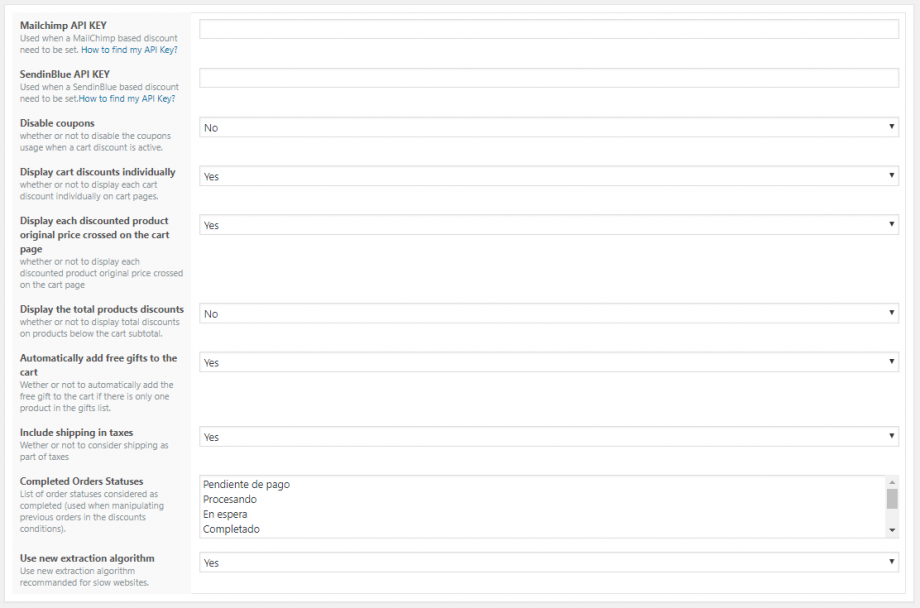The image size is (920, 608).
Task: Open SendinBlue 'How to find my API Key?' link
Action: coord(127,98)
